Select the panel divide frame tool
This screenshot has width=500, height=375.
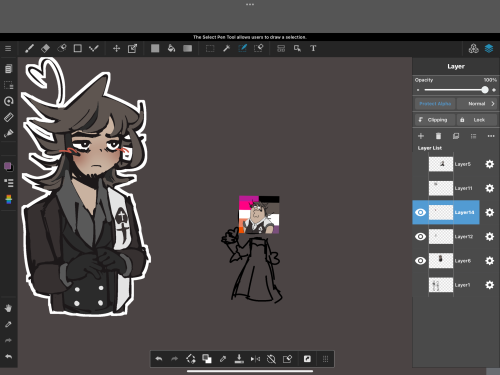tap(281, 49)
